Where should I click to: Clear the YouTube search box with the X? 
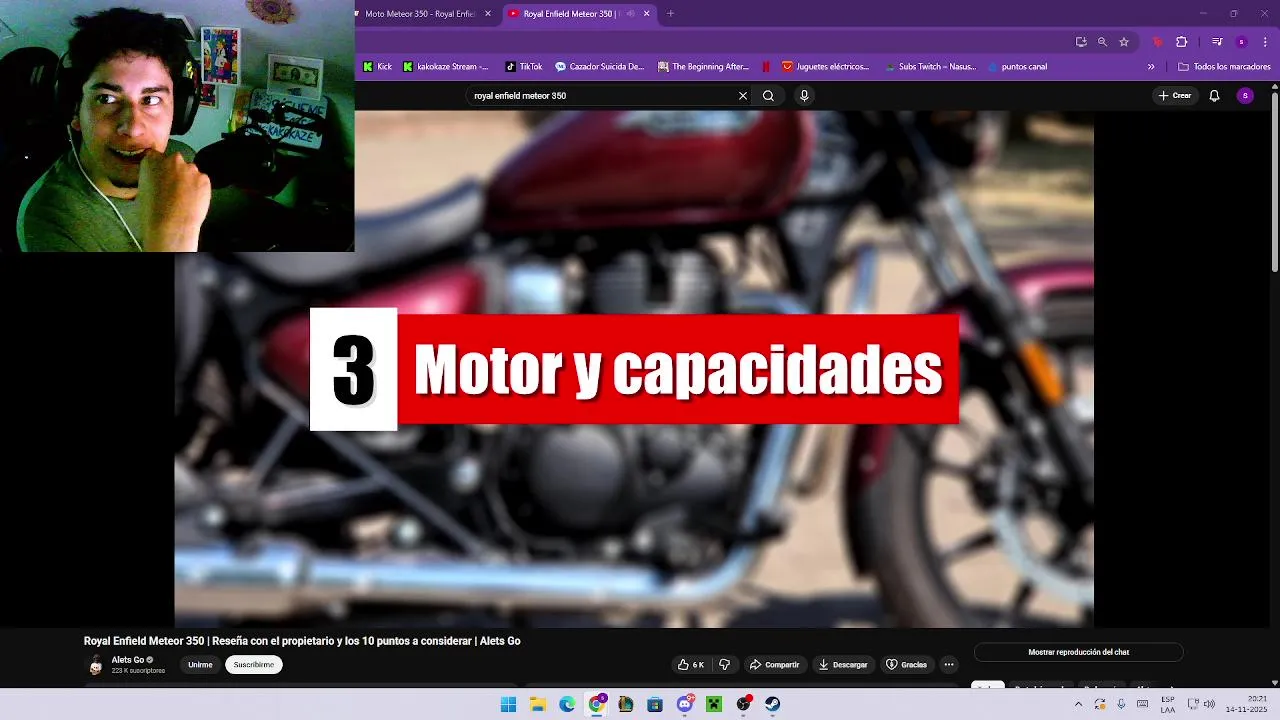click(743, 96)
